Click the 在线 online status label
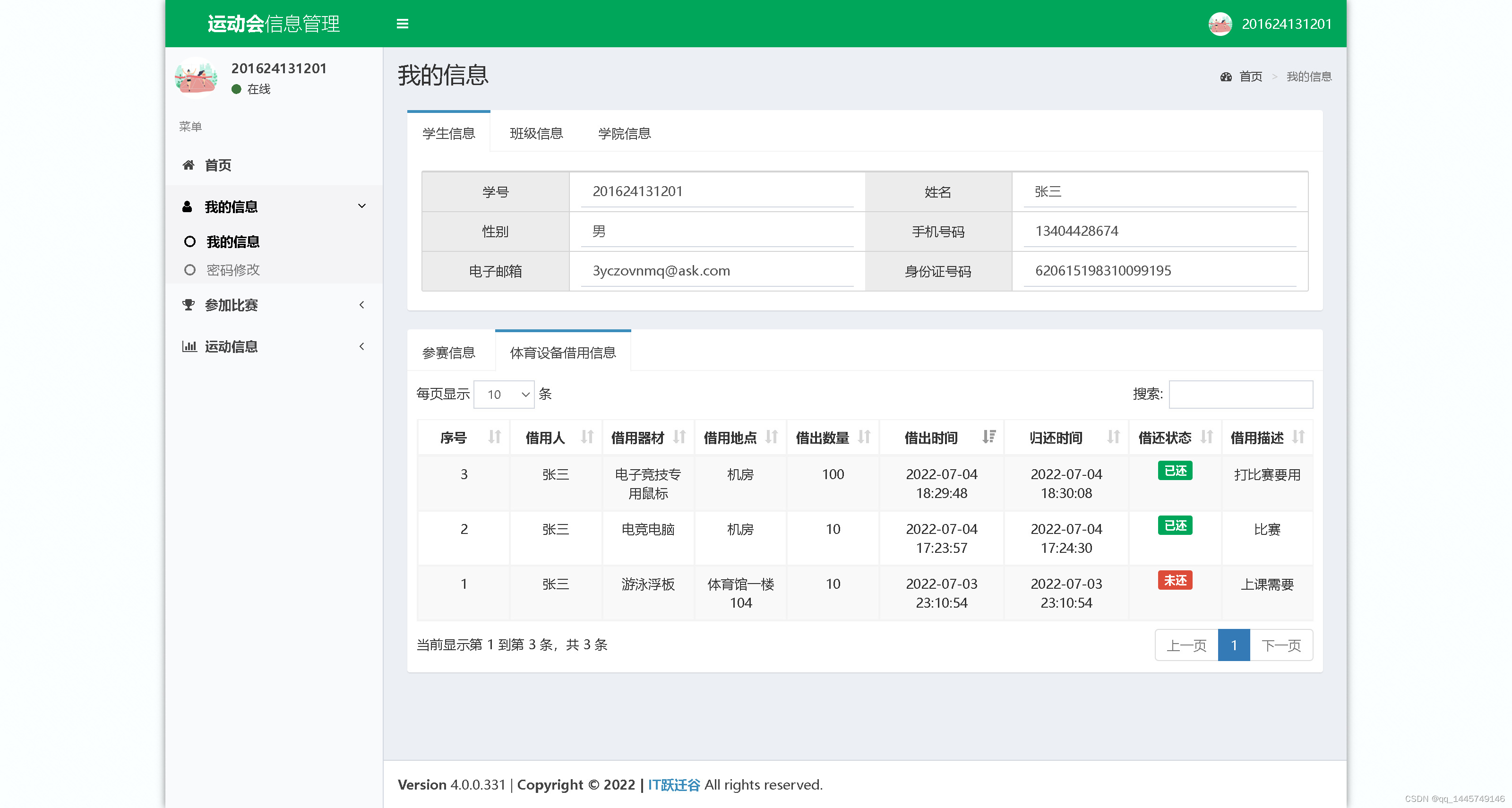This screenshot has width=1512, height=808. point(258,89)
